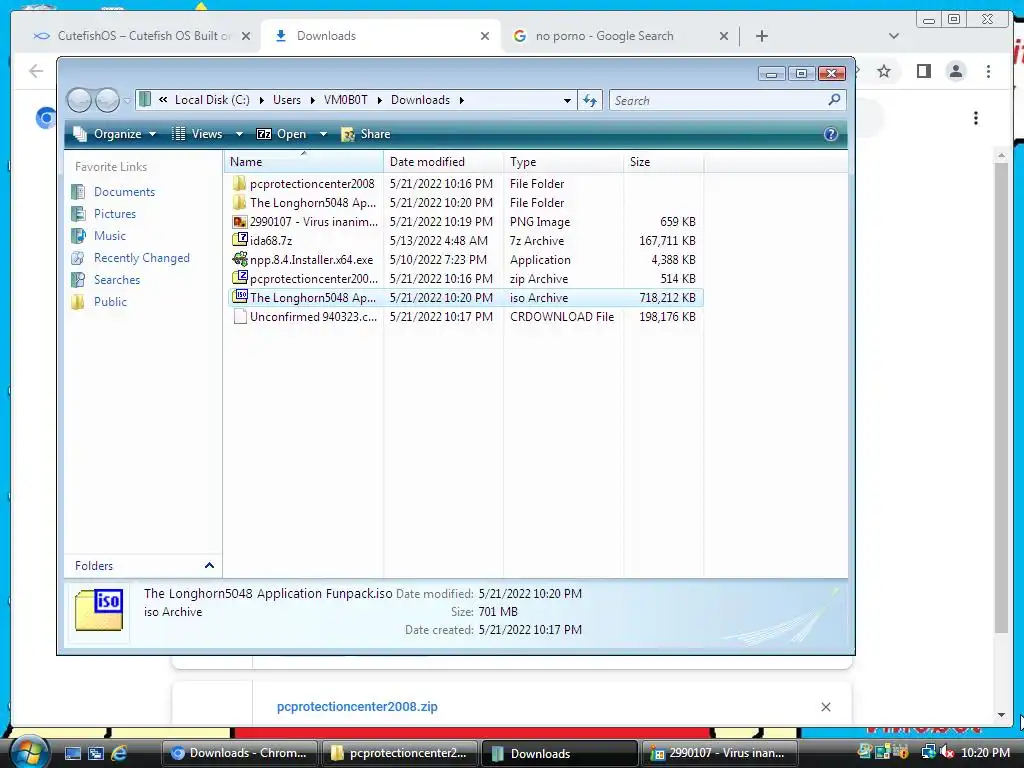Image resolution: width=1024 pixels, height=768 pixels.
Task: Switch to pcprotectioncenter2 taskbar button
Action: click(x=400, y=753)
